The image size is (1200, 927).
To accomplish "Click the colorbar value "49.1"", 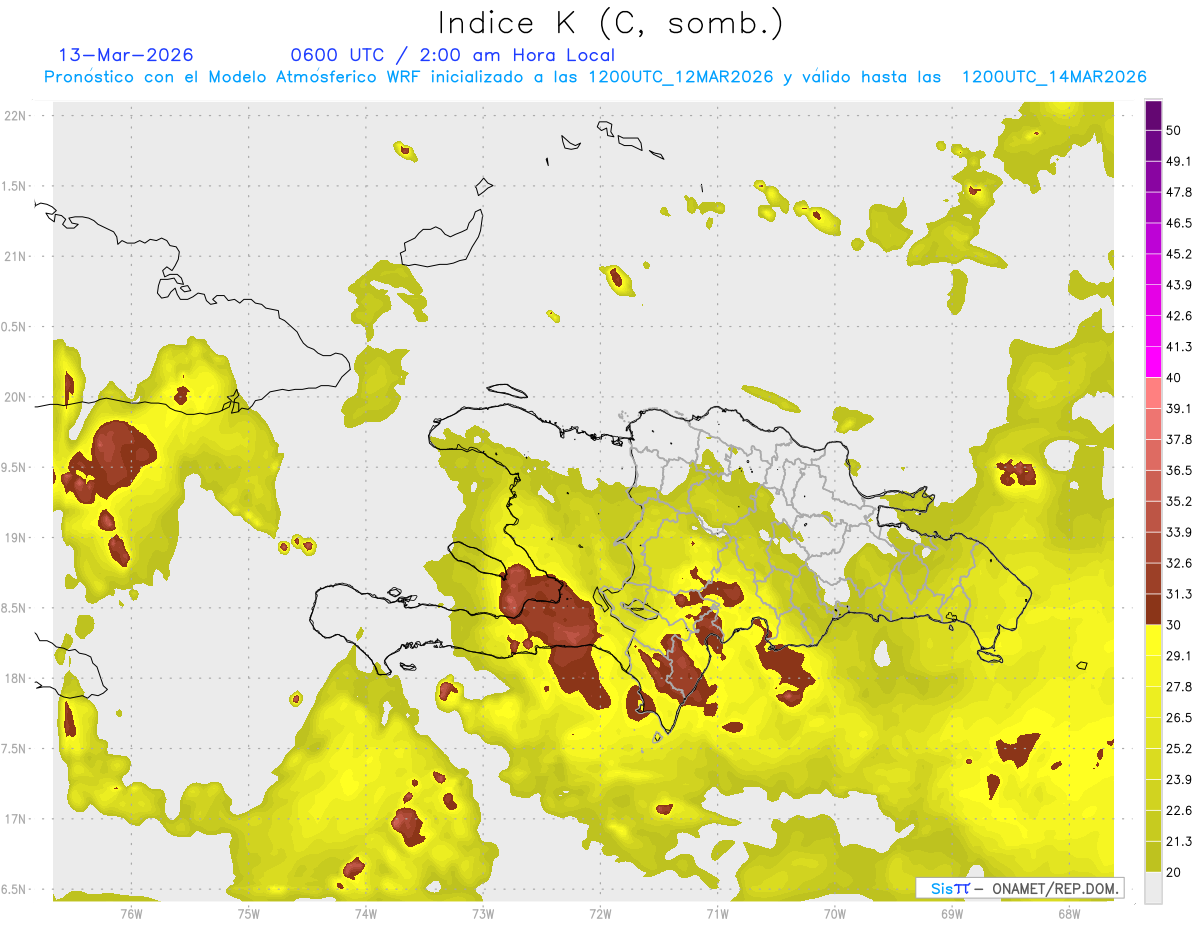I will click(1179, 161).
